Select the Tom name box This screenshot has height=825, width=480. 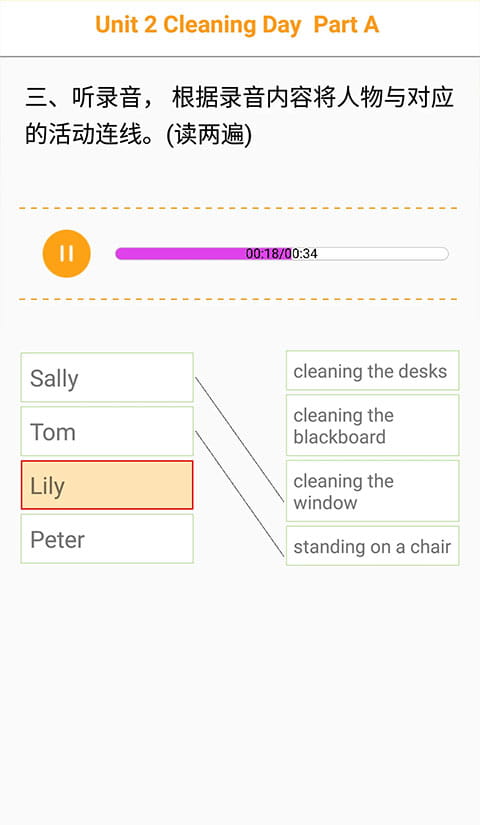107,431
